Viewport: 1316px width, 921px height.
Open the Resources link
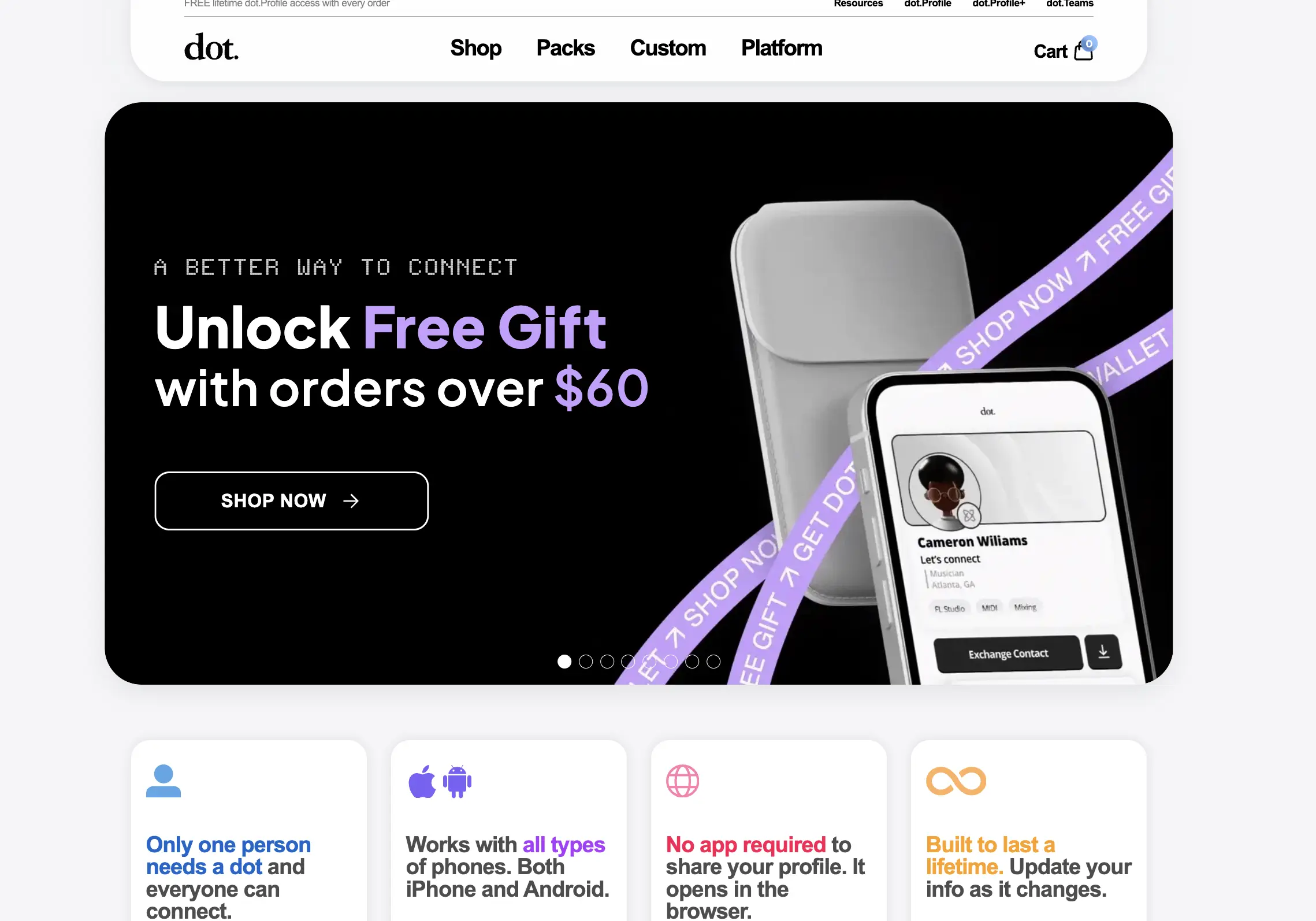[x=858, y=4]
